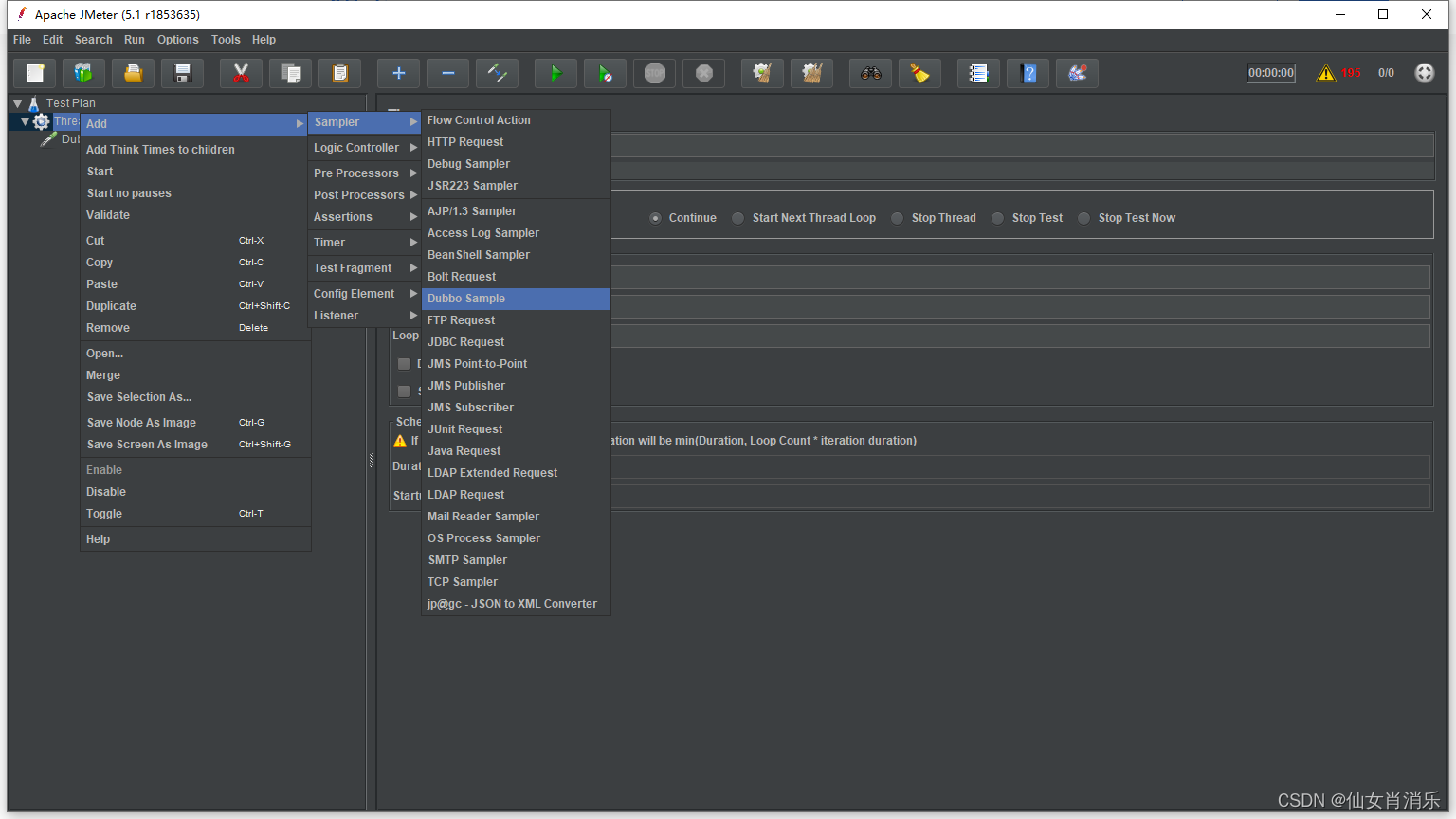The height and width of the screenshot is (819, 1456).
Task: Select the Continue radio button
Action: pos(655,218)
